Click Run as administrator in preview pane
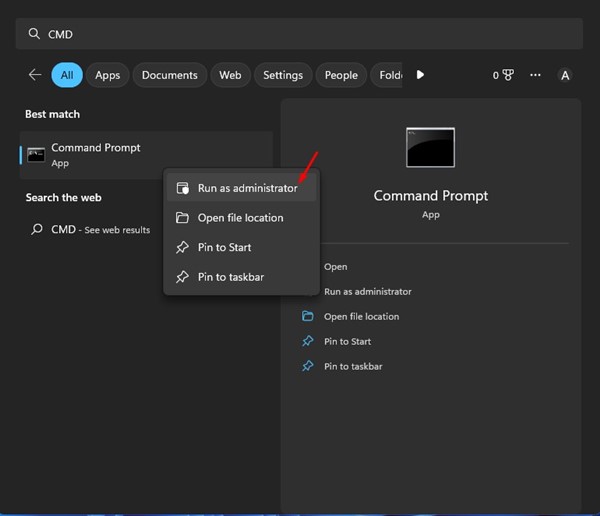The height and width of the screenshot is (516, 600). click(368, 292)
